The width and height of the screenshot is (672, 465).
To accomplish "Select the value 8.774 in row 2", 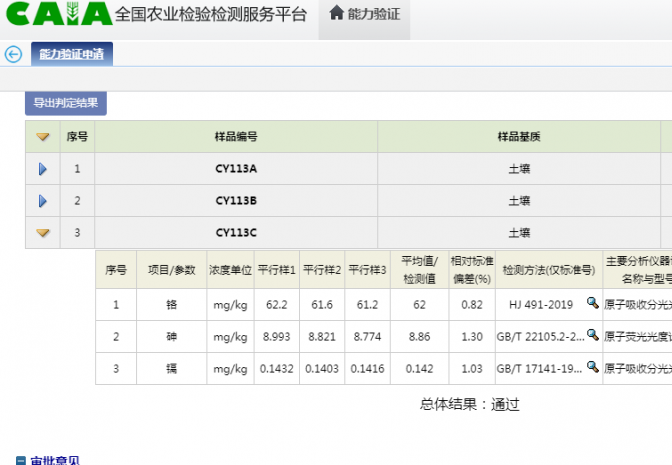I will click(x=367, y=337).
